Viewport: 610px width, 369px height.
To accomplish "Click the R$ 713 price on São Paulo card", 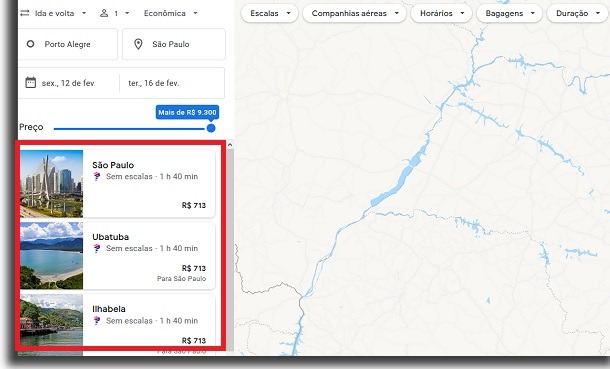I will (194, 205).
